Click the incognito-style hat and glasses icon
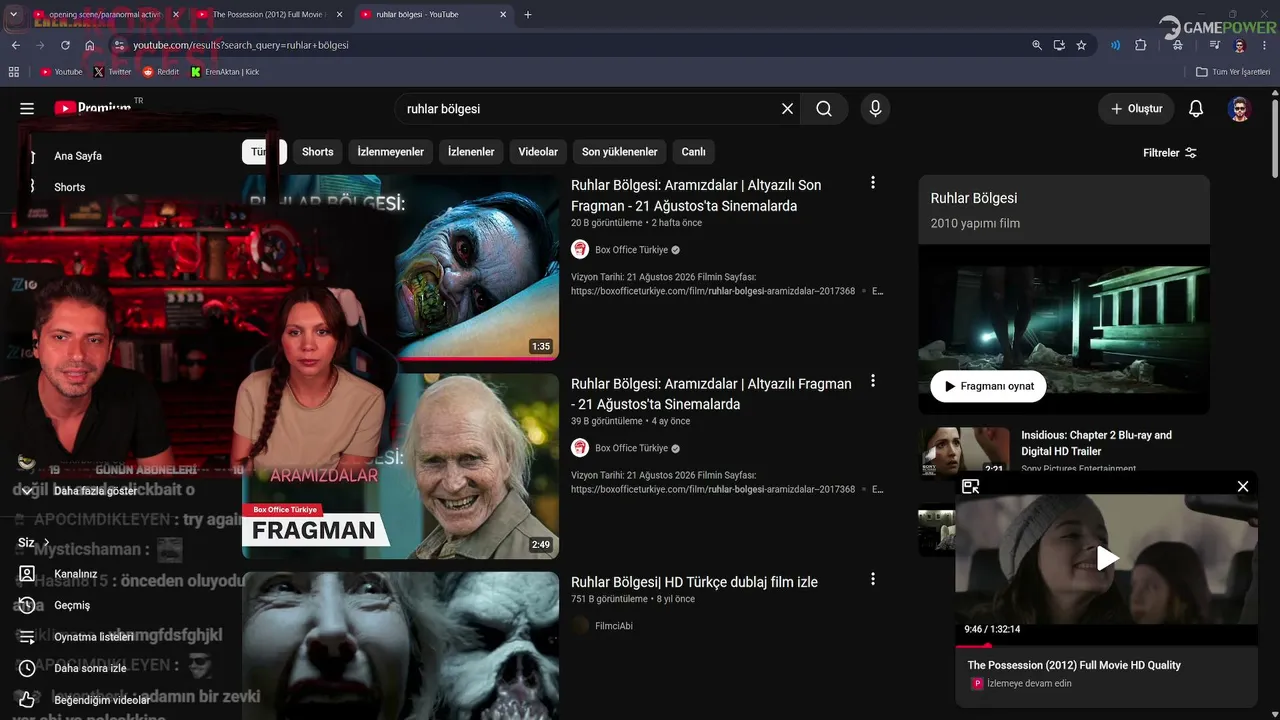Image resolution: width=1280 pixels, height=720 pixels. pyautogui.click(x=1178, y=45)
